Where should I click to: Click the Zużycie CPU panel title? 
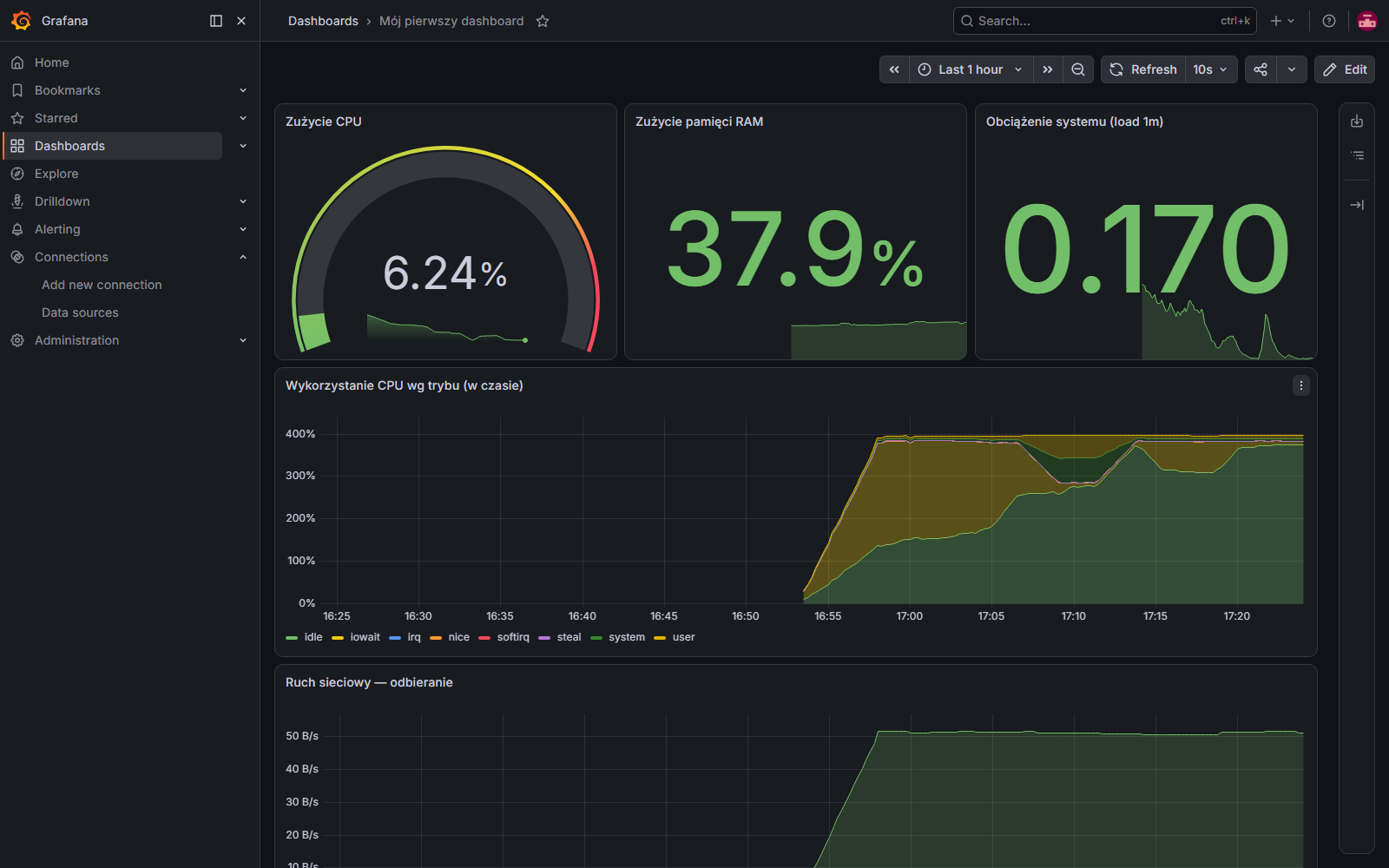324,122
